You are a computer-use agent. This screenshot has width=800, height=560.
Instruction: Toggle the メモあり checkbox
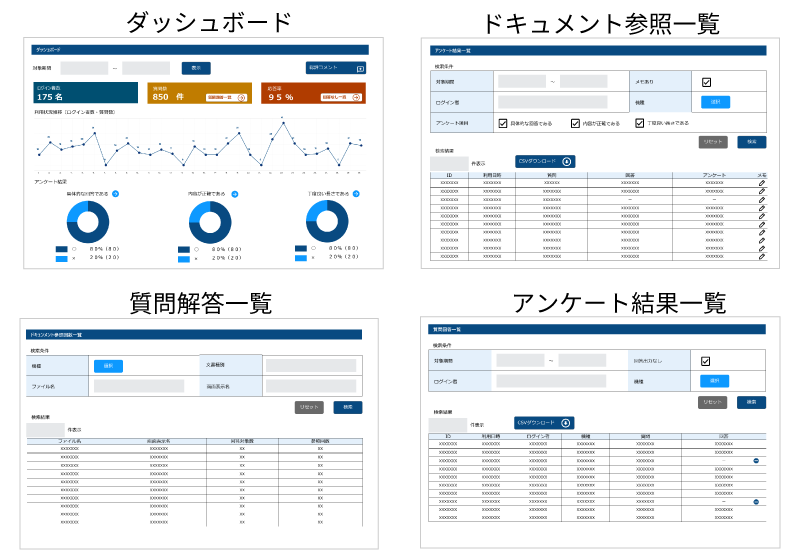click(x=706, y=82)
